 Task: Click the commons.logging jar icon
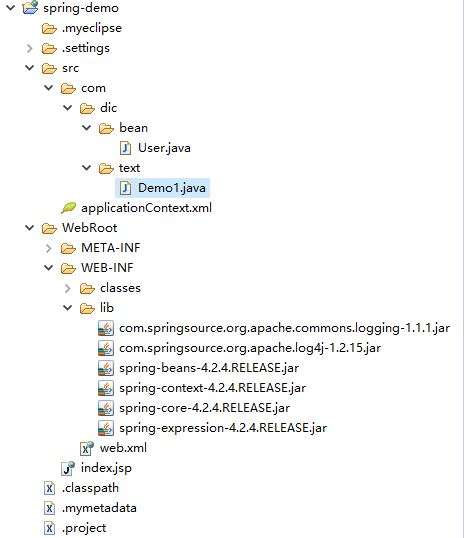[x=106, y=328]
